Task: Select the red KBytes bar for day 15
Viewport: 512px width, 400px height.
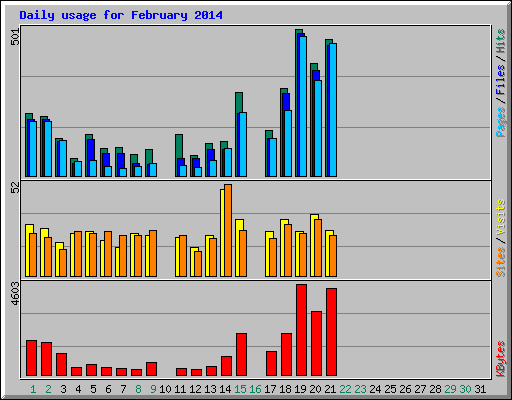Action: point(241,354)
